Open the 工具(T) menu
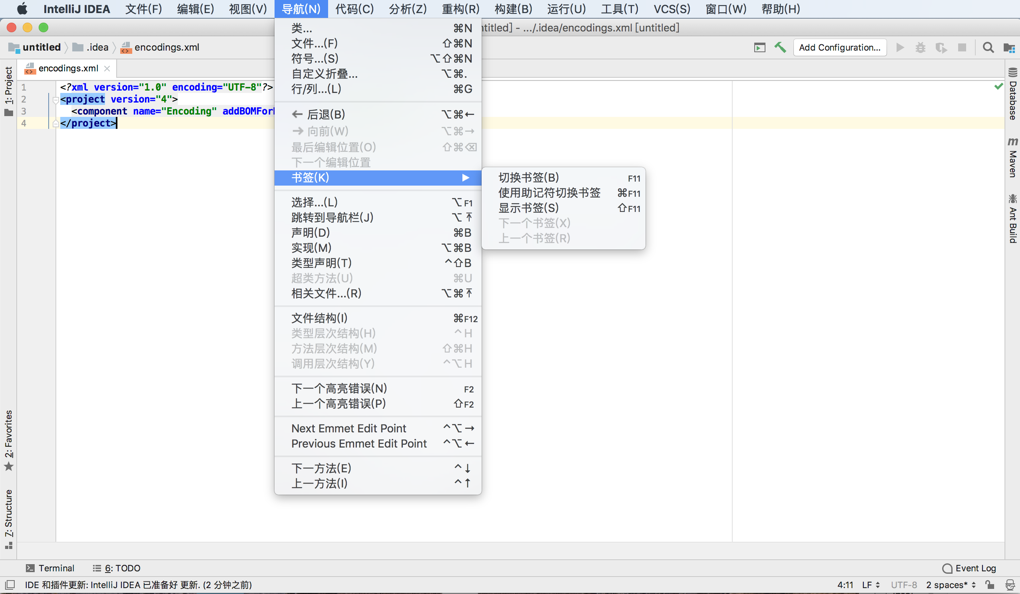This screenshot has width=1020, height=594. pos(620,9)
